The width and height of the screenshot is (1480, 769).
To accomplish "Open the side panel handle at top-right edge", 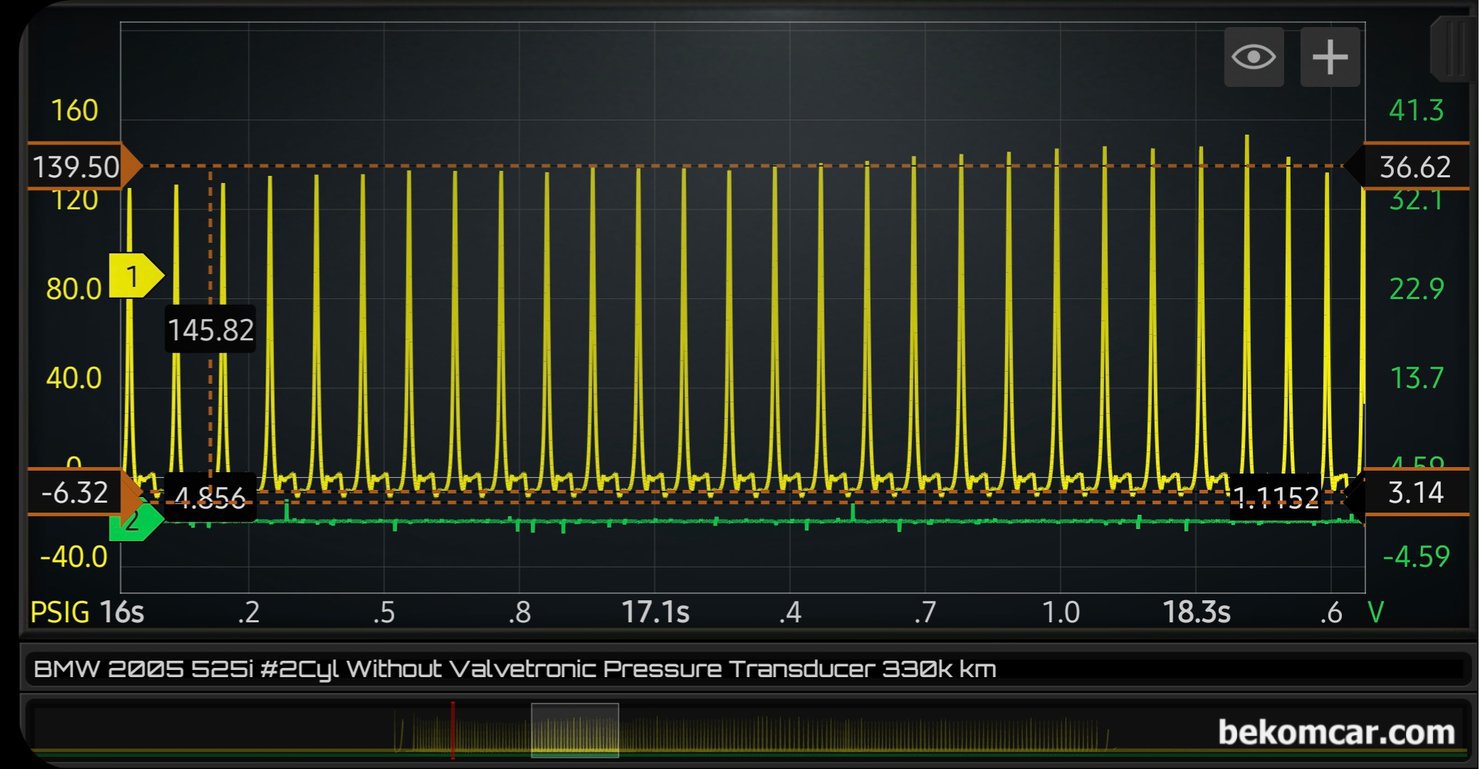I will pos(1455,50).
